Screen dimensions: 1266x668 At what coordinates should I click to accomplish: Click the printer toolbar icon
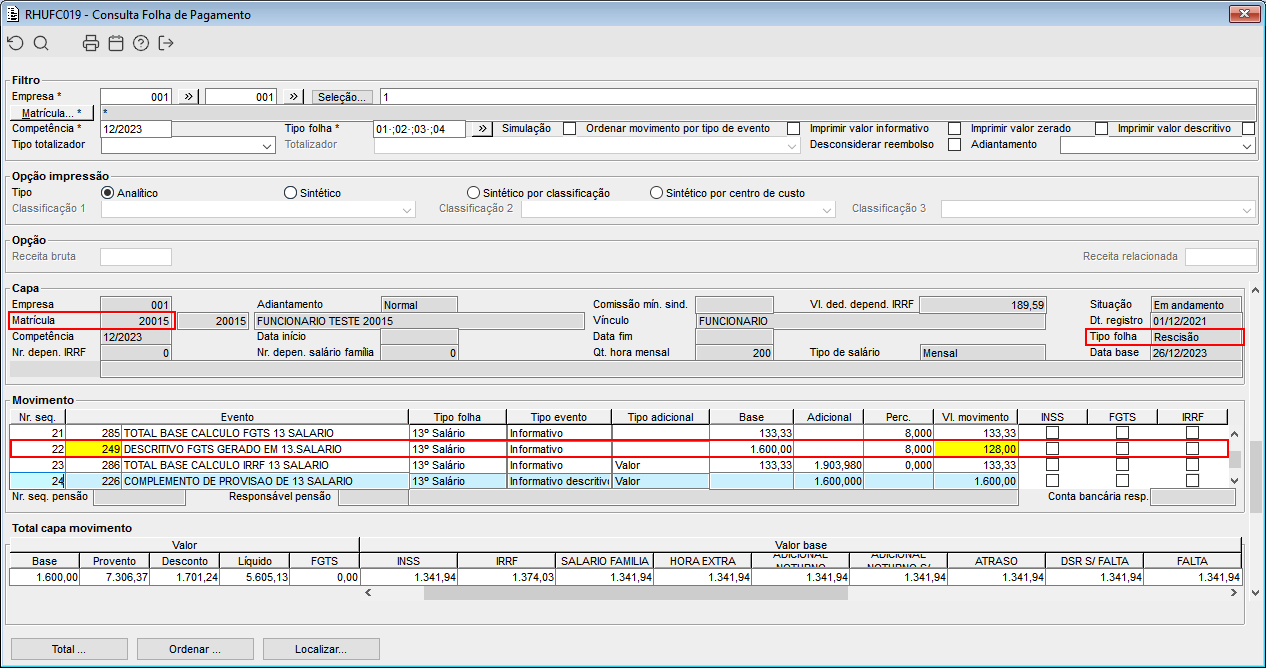point(91,43)
